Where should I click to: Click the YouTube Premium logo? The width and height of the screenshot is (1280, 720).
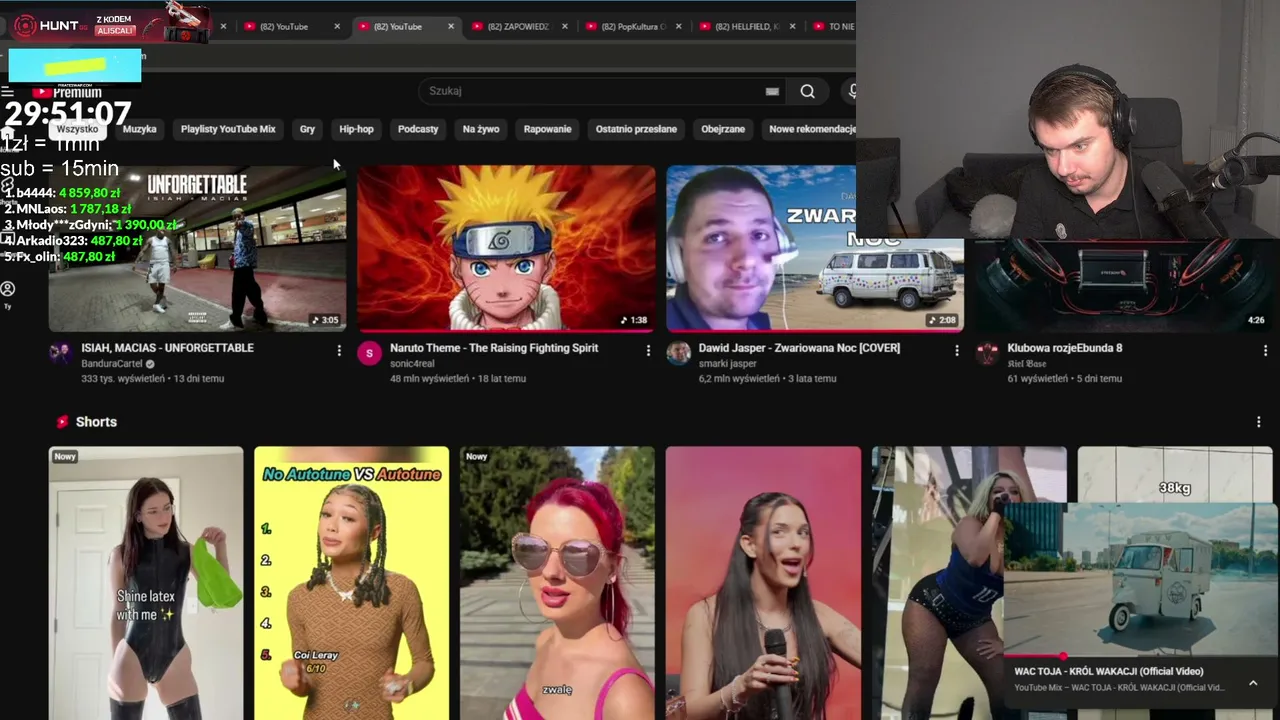pos(66,92)
